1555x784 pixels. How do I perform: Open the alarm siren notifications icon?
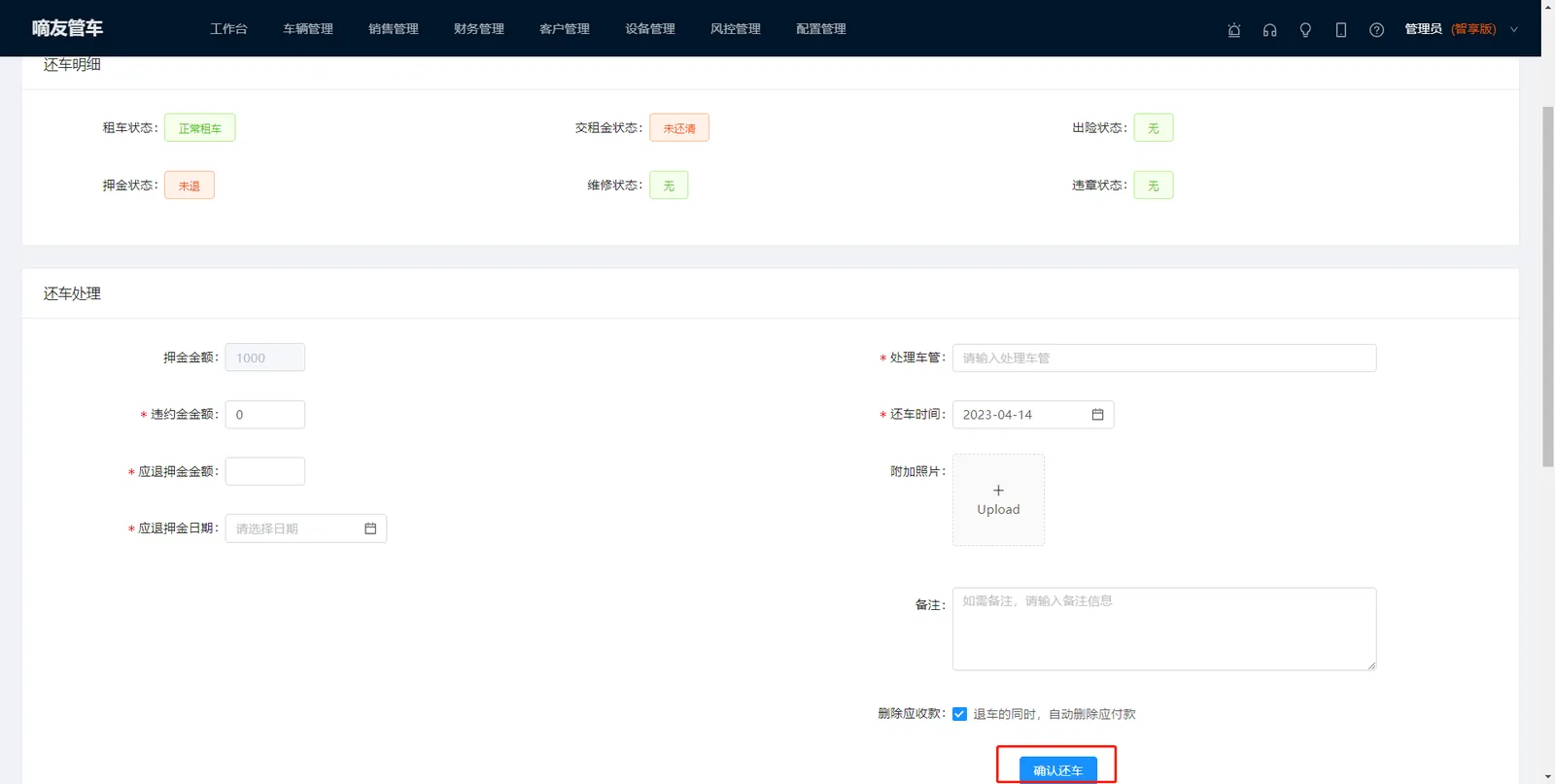click(x=1234, y=30)
